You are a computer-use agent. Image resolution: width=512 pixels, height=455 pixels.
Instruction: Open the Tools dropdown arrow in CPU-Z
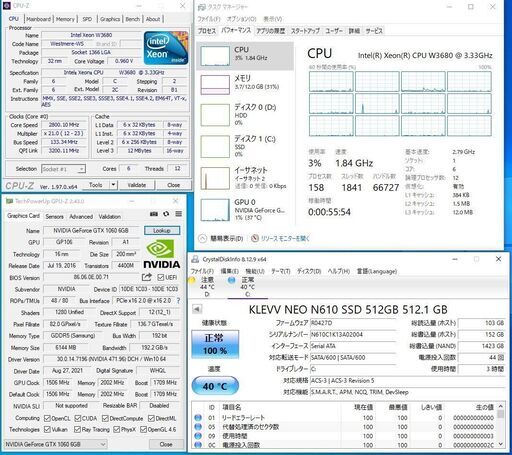point(113,185)
